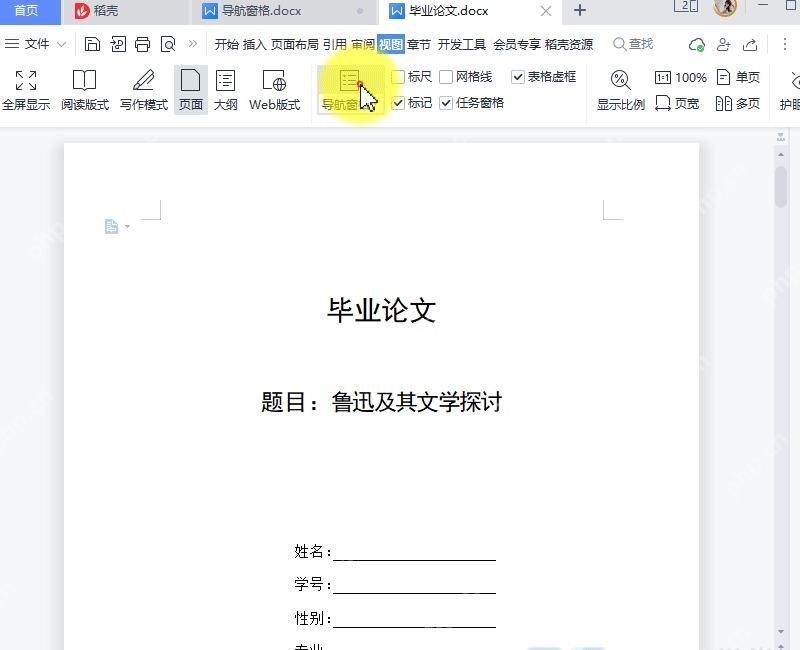Toggle the 表格虚框 checkbox
The height and width of the screenshot is (650, 800).
518,77
